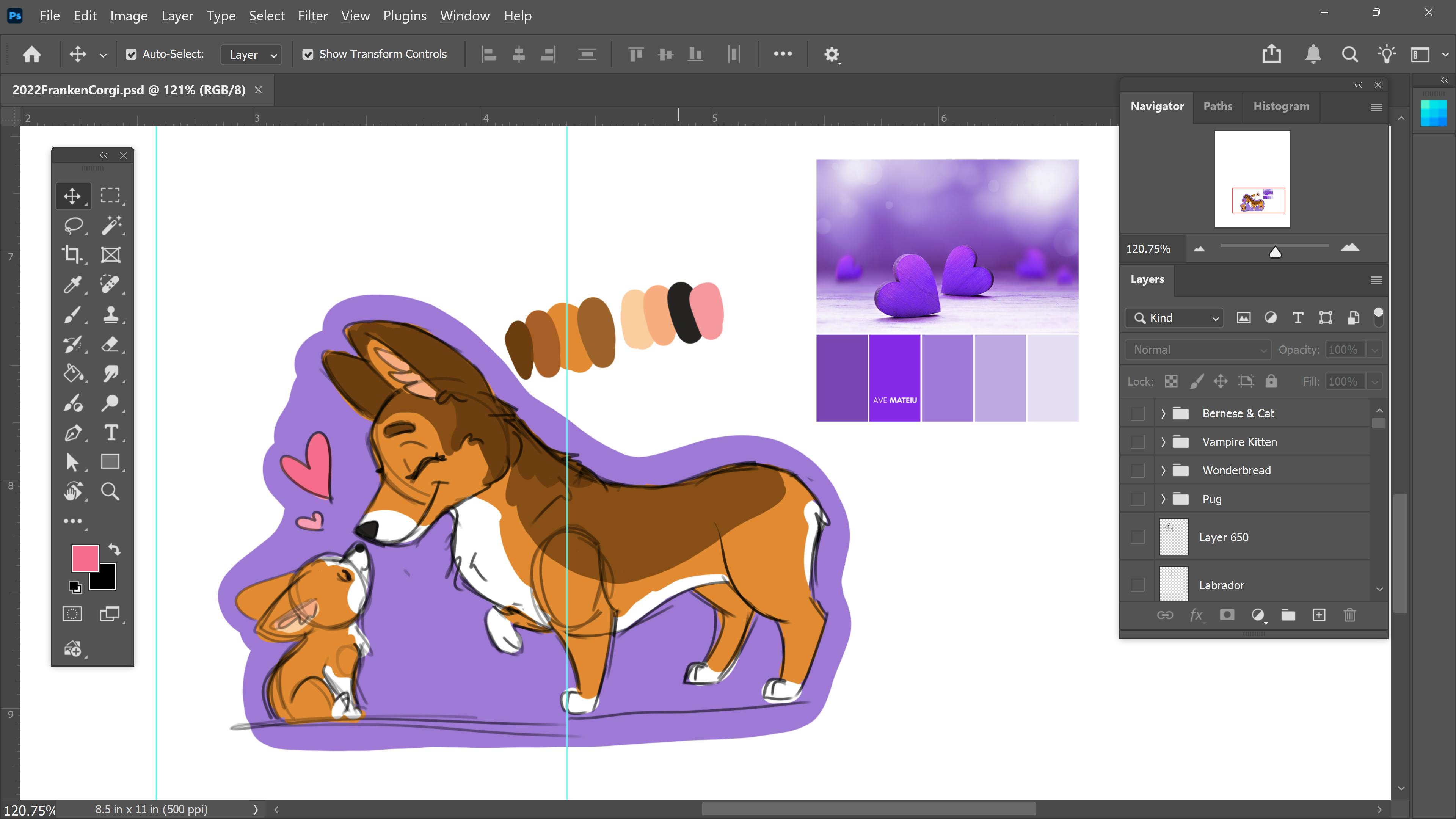Create a new layer with plus icon

tap(1319, 615)
